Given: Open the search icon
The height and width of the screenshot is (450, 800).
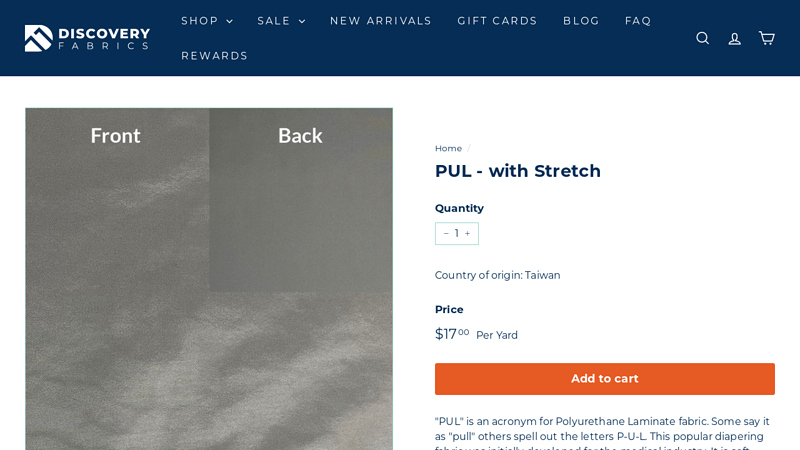Looking at the screenshot, I should click(702, 38).
